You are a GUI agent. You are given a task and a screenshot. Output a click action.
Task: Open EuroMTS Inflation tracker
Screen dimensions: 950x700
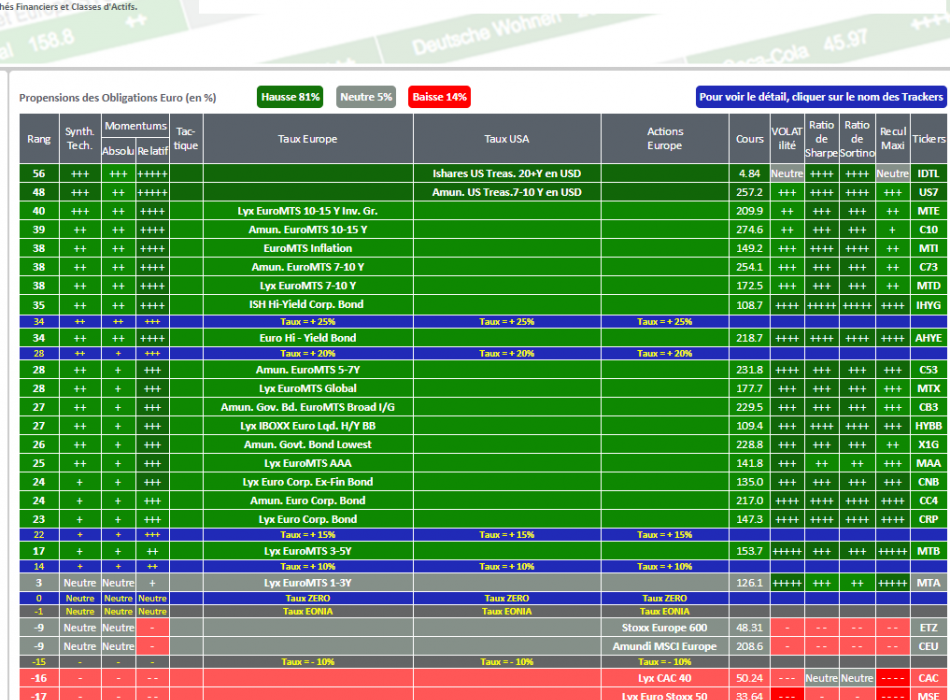point(307,248)
